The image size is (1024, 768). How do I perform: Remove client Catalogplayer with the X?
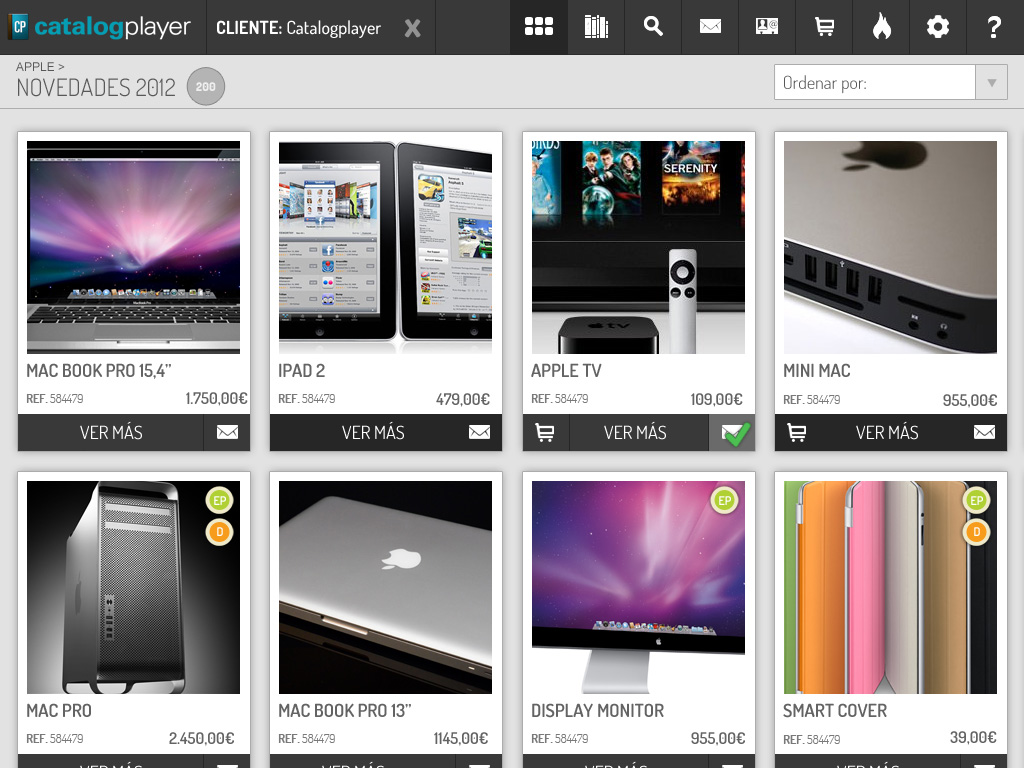click(412, 28)
